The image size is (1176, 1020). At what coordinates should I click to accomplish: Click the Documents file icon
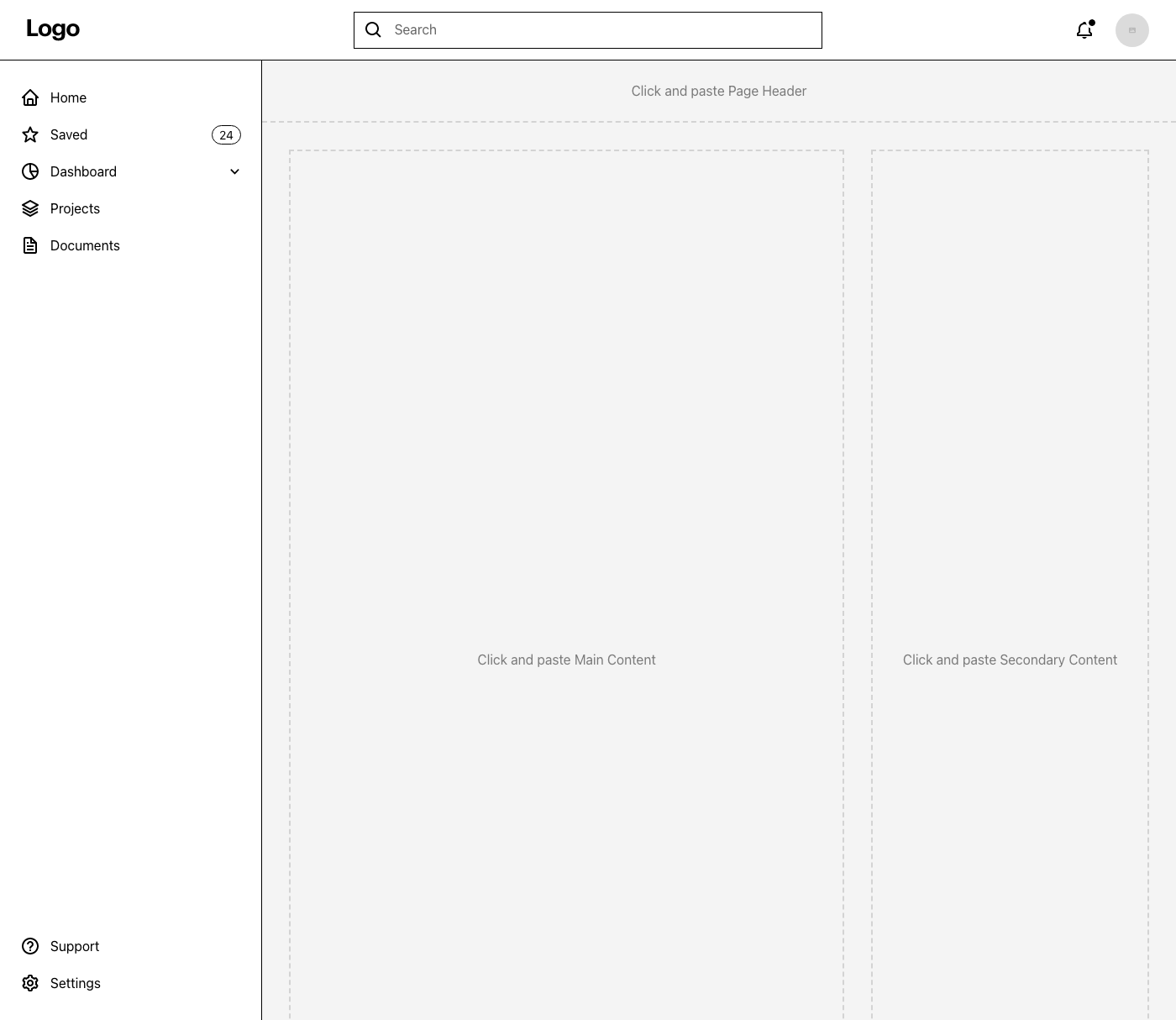(x=30, y=245)
